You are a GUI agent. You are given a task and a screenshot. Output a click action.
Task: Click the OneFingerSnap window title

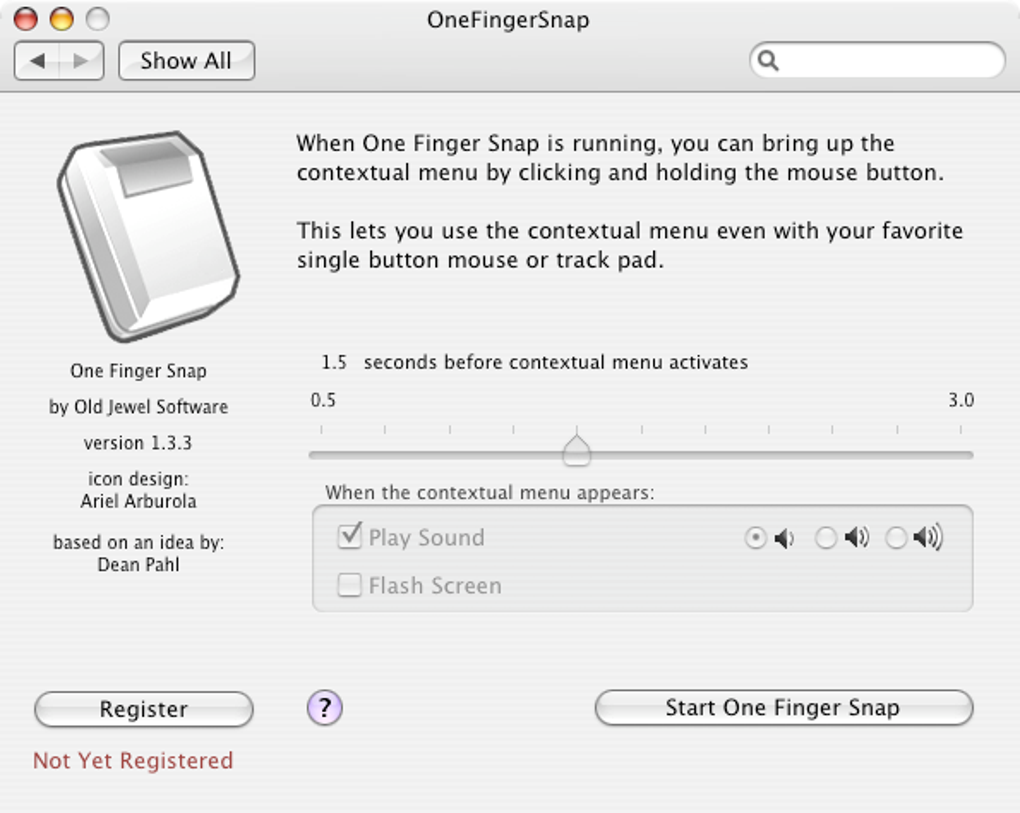pos(508,19)
